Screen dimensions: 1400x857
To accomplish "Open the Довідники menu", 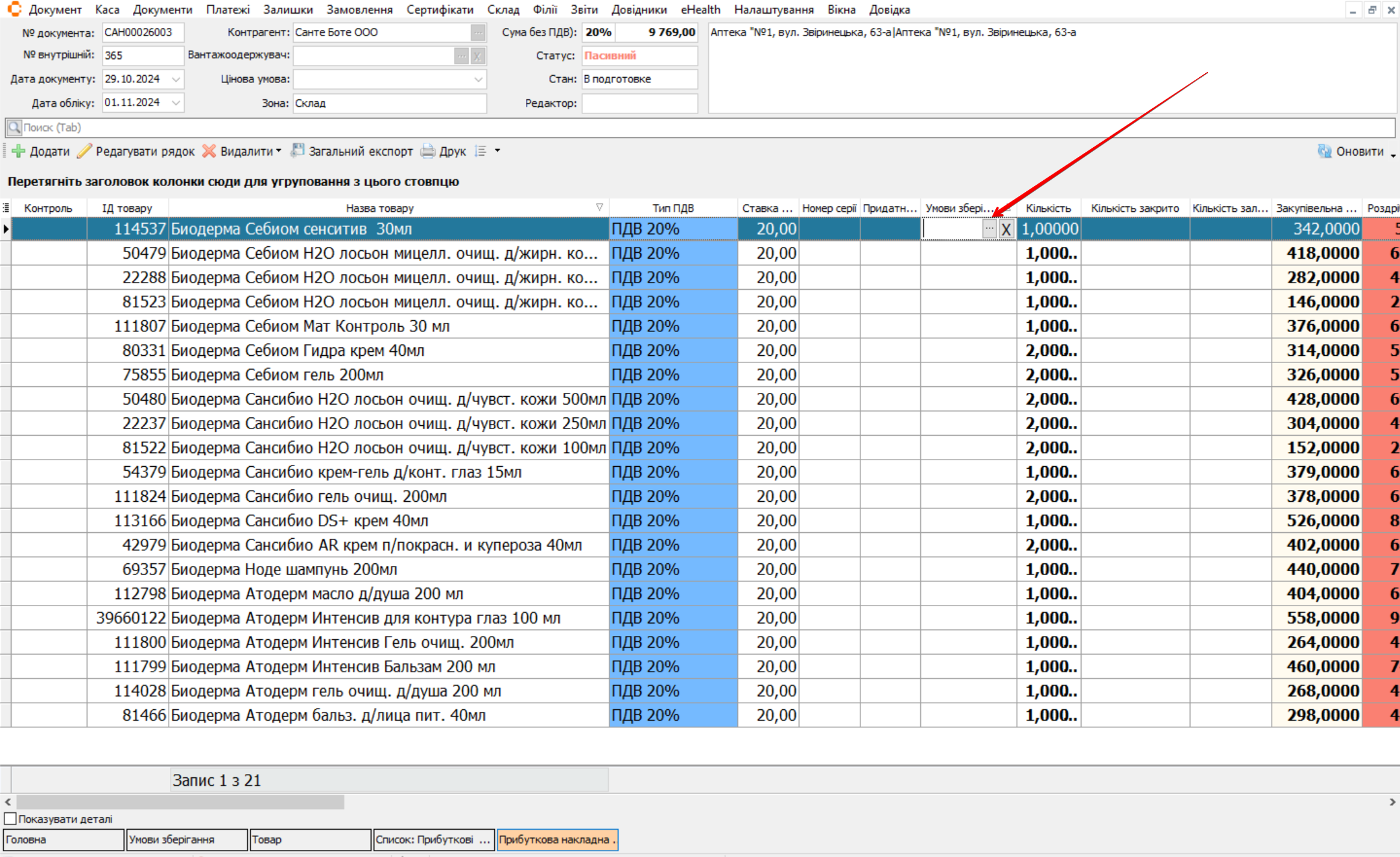I will 639,10.
